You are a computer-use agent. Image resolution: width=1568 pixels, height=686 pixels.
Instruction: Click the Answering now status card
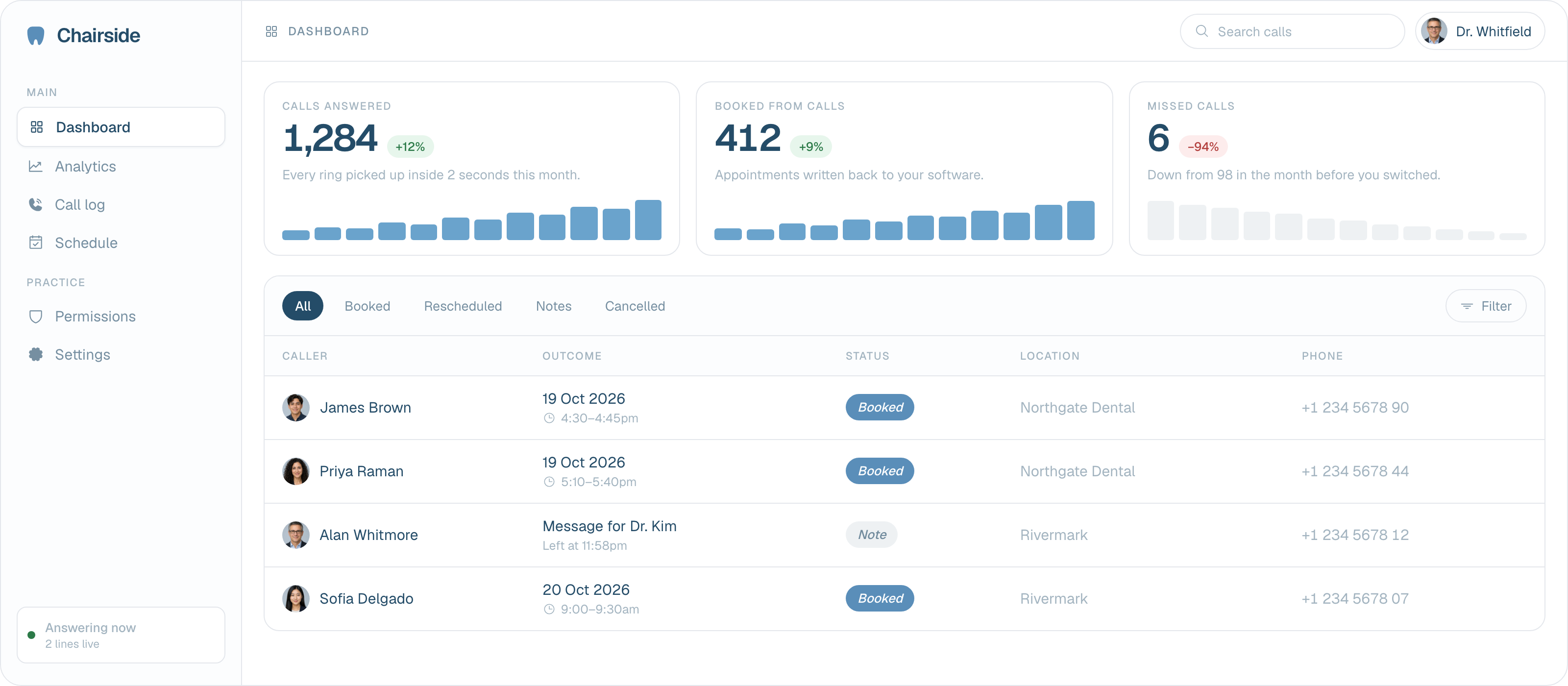click(121, 635)
